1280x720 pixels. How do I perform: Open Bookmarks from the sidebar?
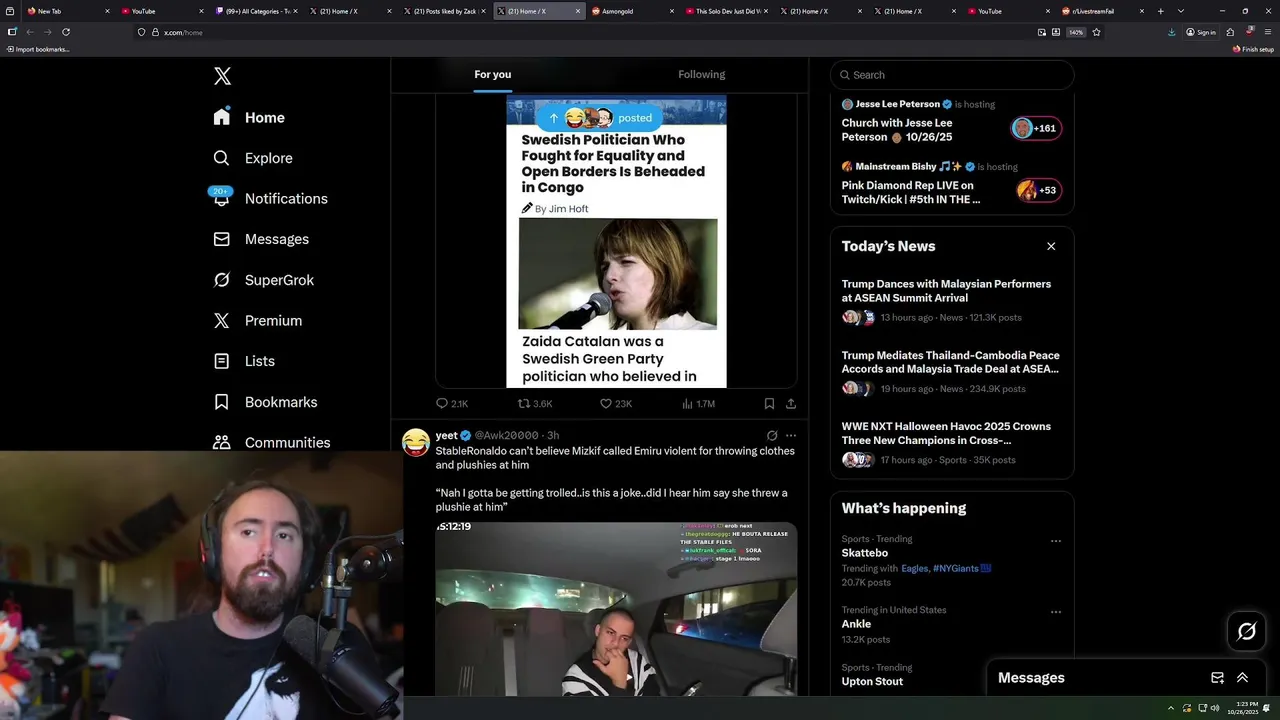coord(265,402)
